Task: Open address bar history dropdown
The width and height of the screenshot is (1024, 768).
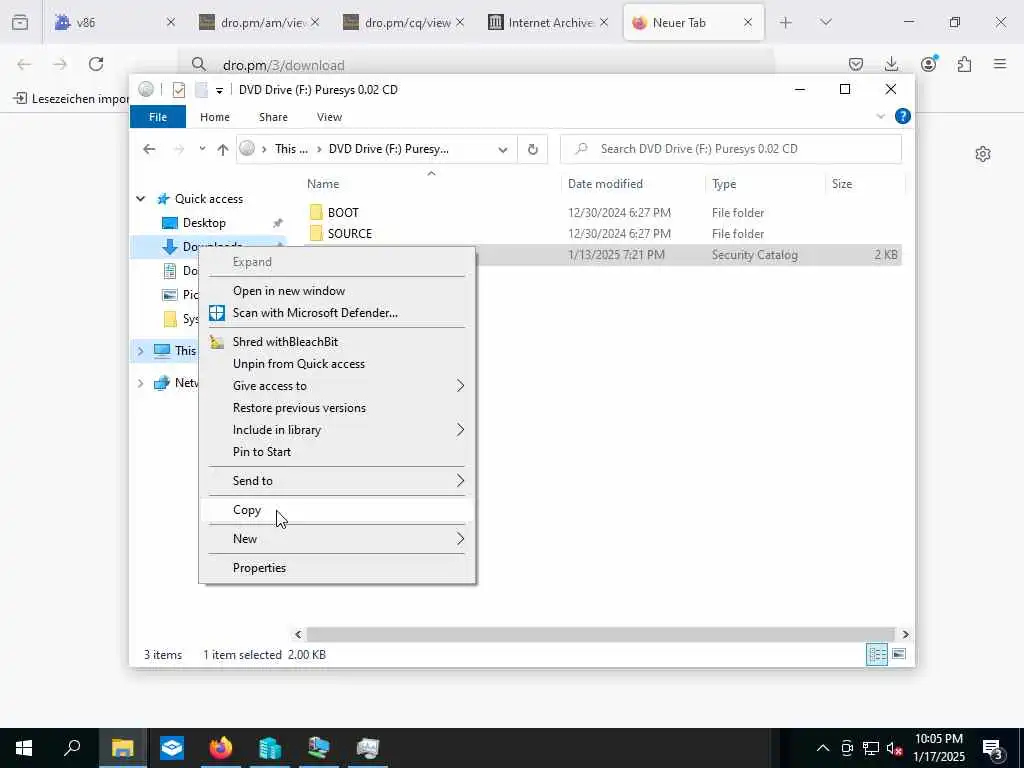Action: coord(503,150)
